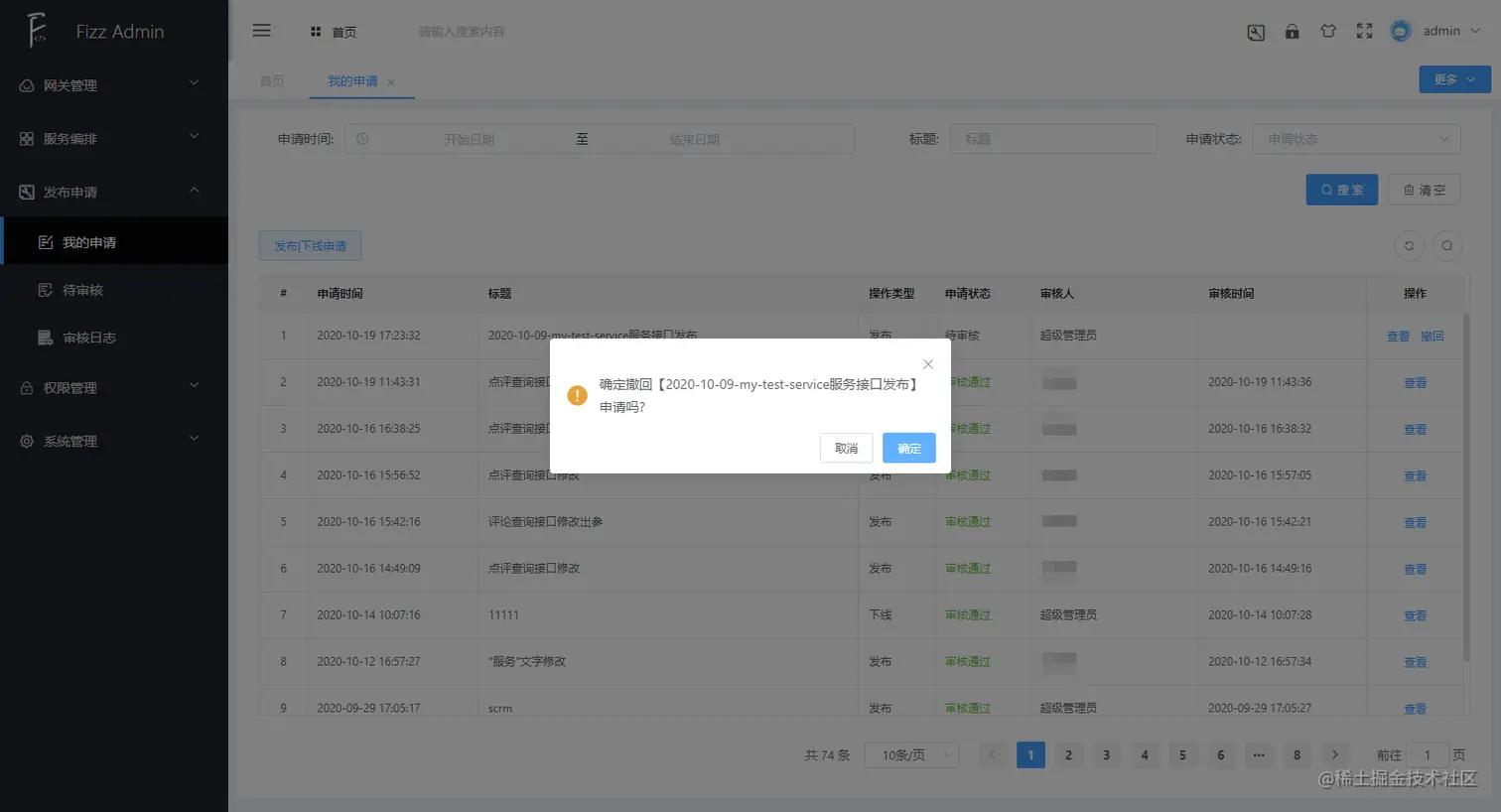Expand the 权限管理 menu chevron
Viewport: 1501px width, 812px height.
[x=195, y=386]
